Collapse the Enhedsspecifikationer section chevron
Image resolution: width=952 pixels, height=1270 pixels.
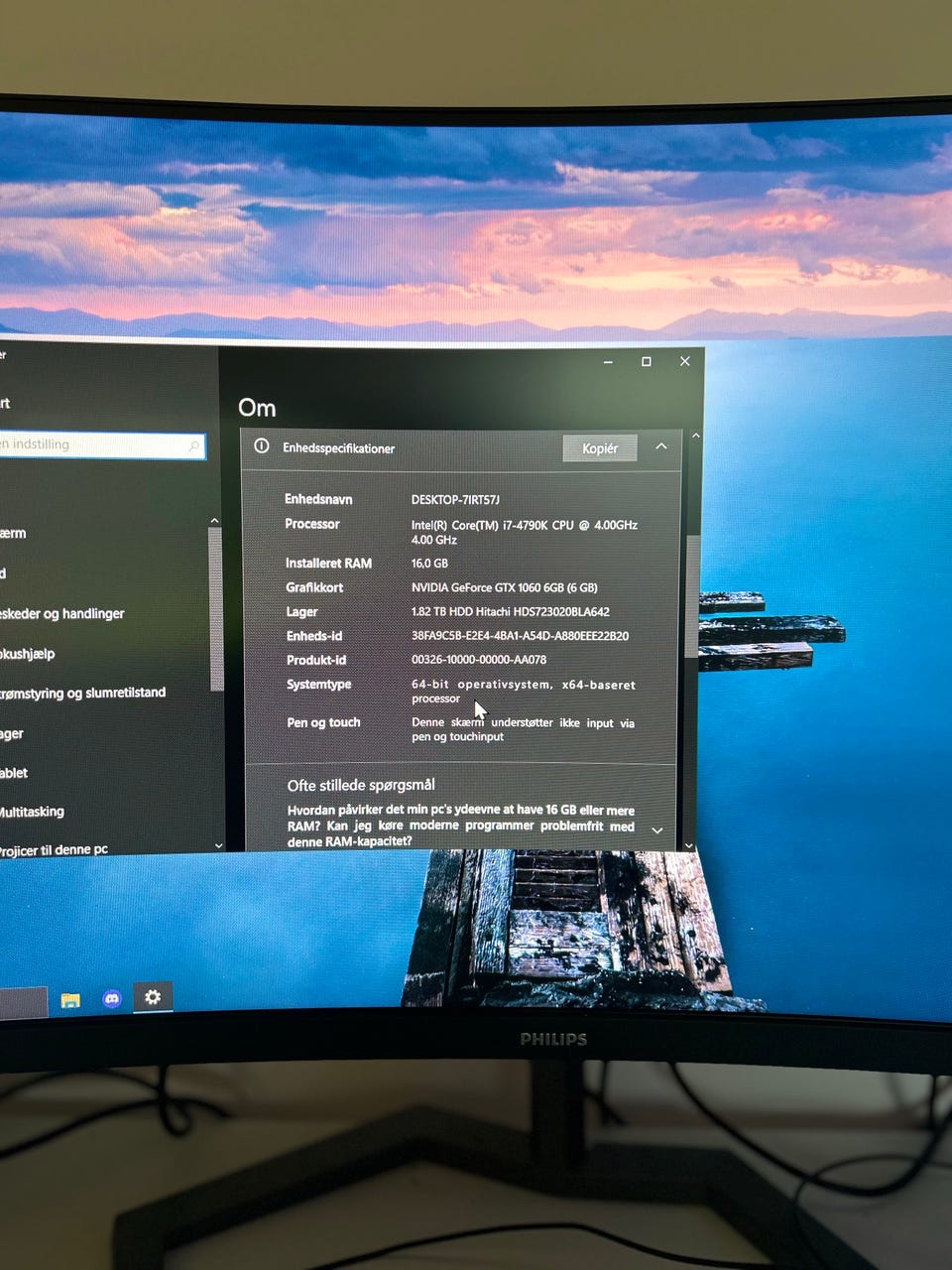tap(661, 446)
